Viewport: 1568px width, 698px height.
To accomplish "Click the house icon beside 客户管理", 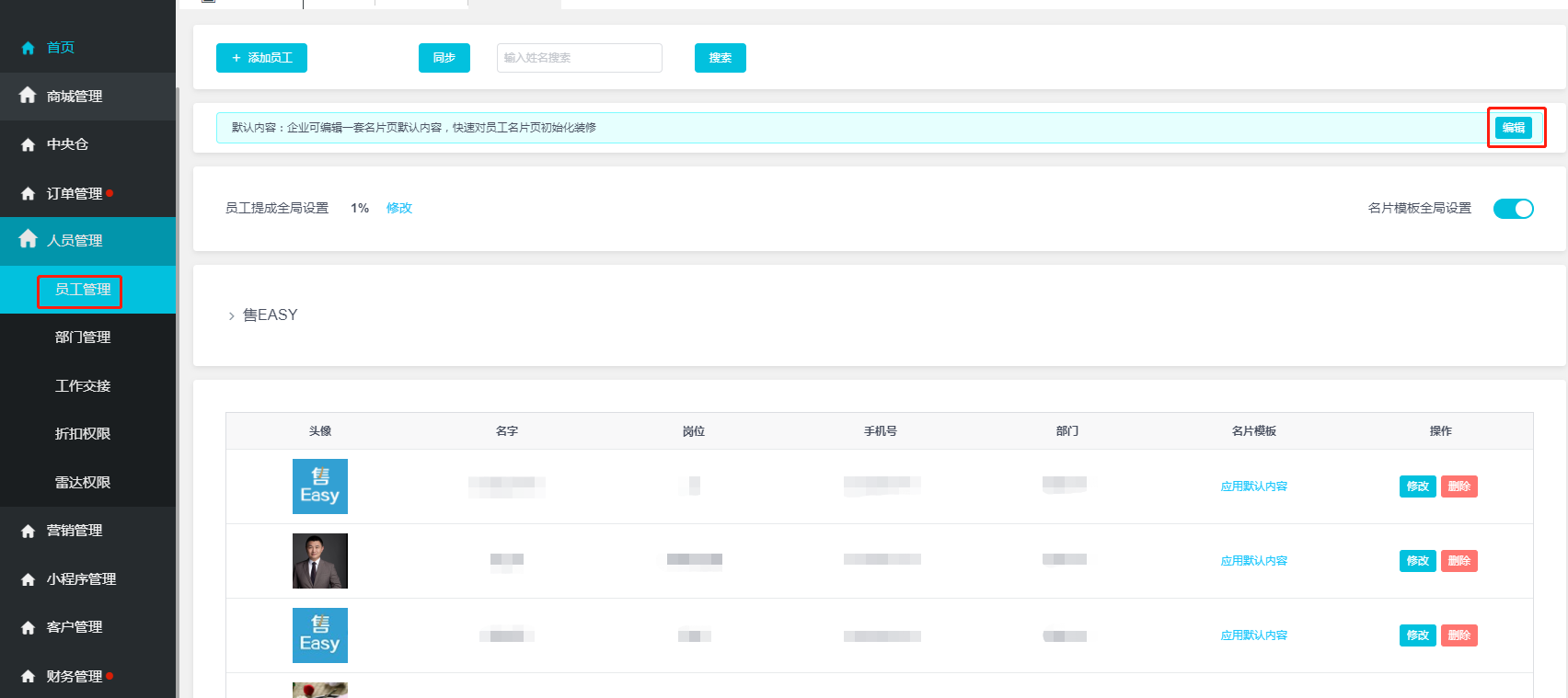I will pos(28,627).
